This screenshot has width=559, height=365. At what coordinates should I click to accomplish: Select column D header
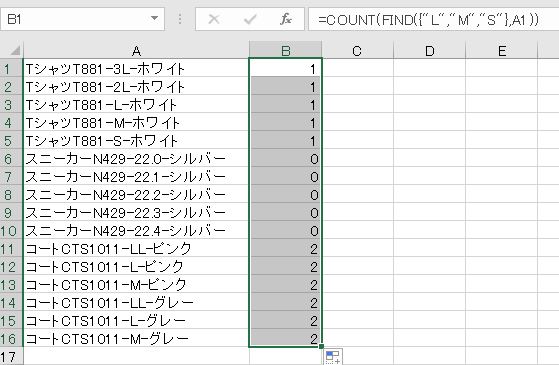(x=430, y=50)
